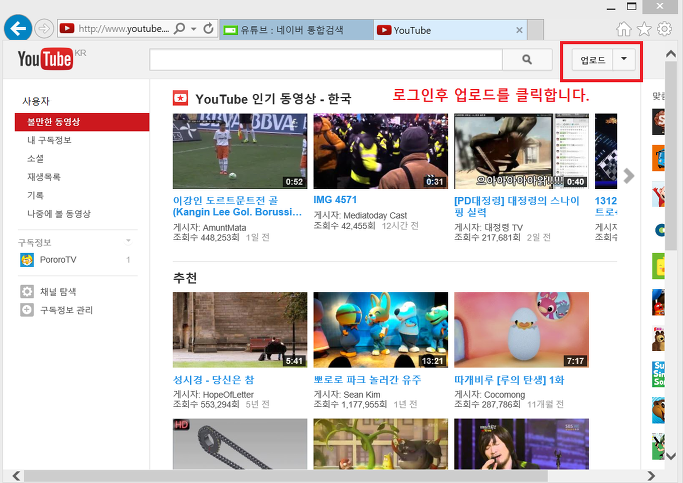Open the favorites star icon
This screenshot has width=683, height=483.
tap(644, 29)
